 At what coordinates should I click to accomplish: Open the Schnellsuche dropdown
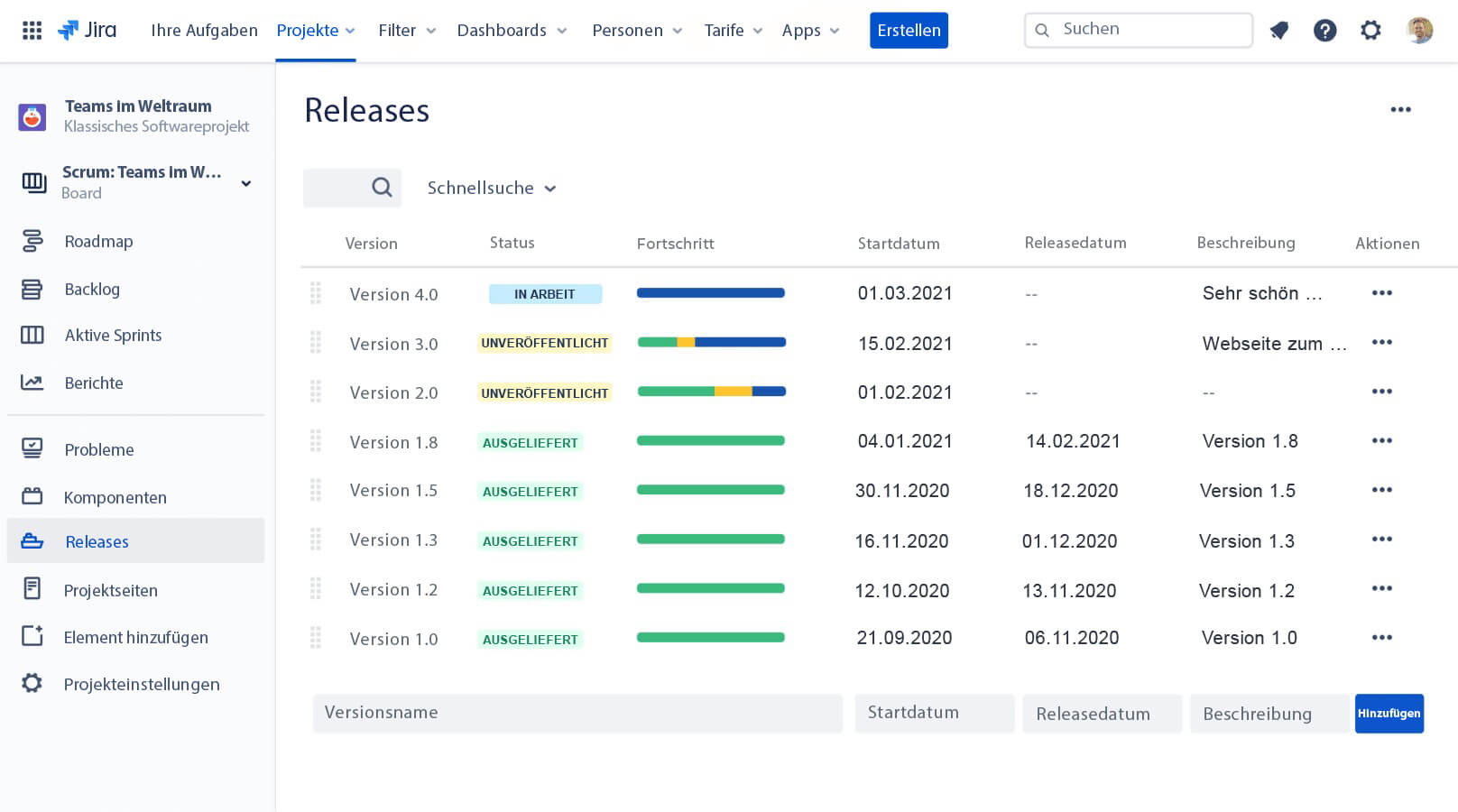[x=492, y=189]
